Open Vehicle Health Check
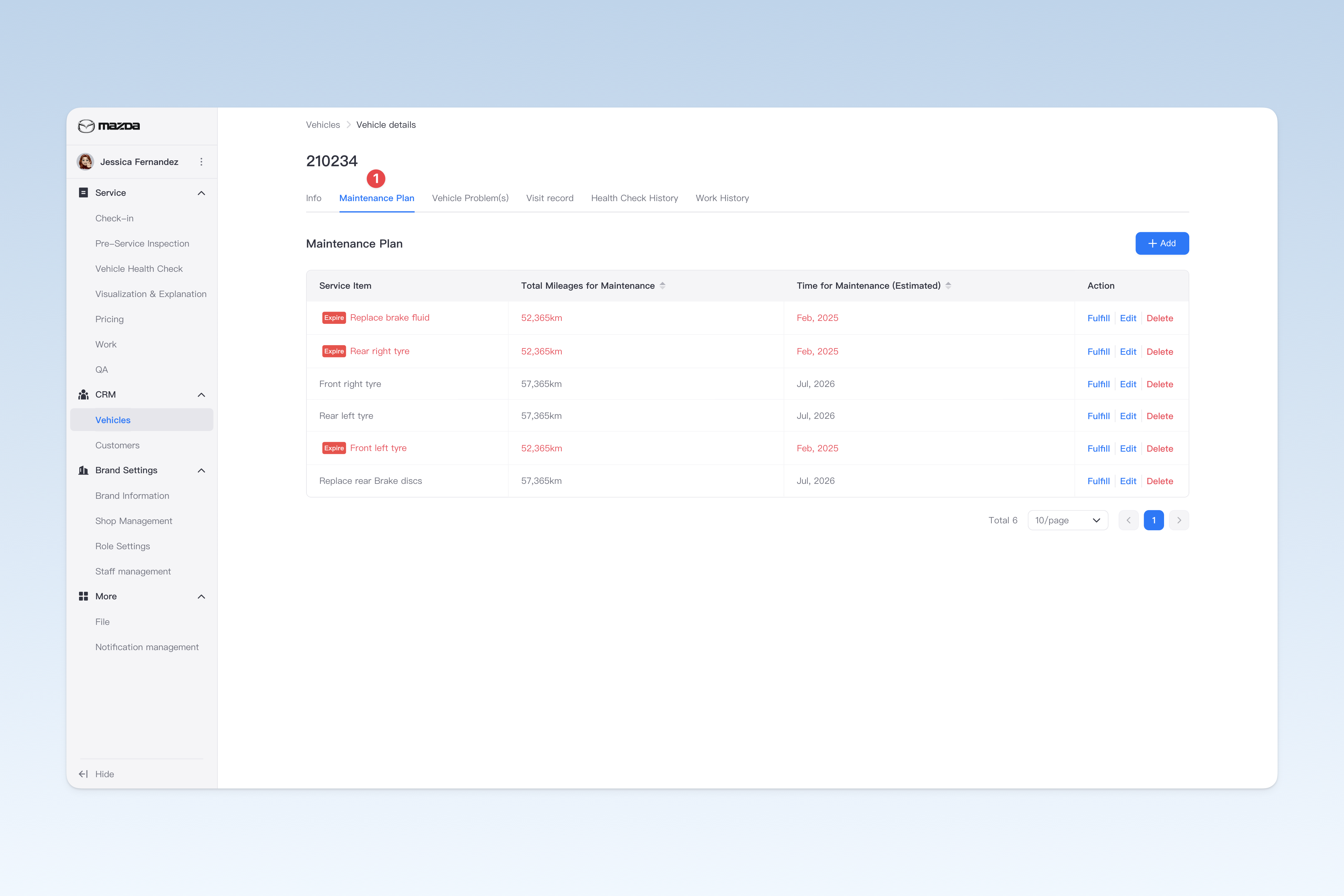 click(x=139, y=268)
